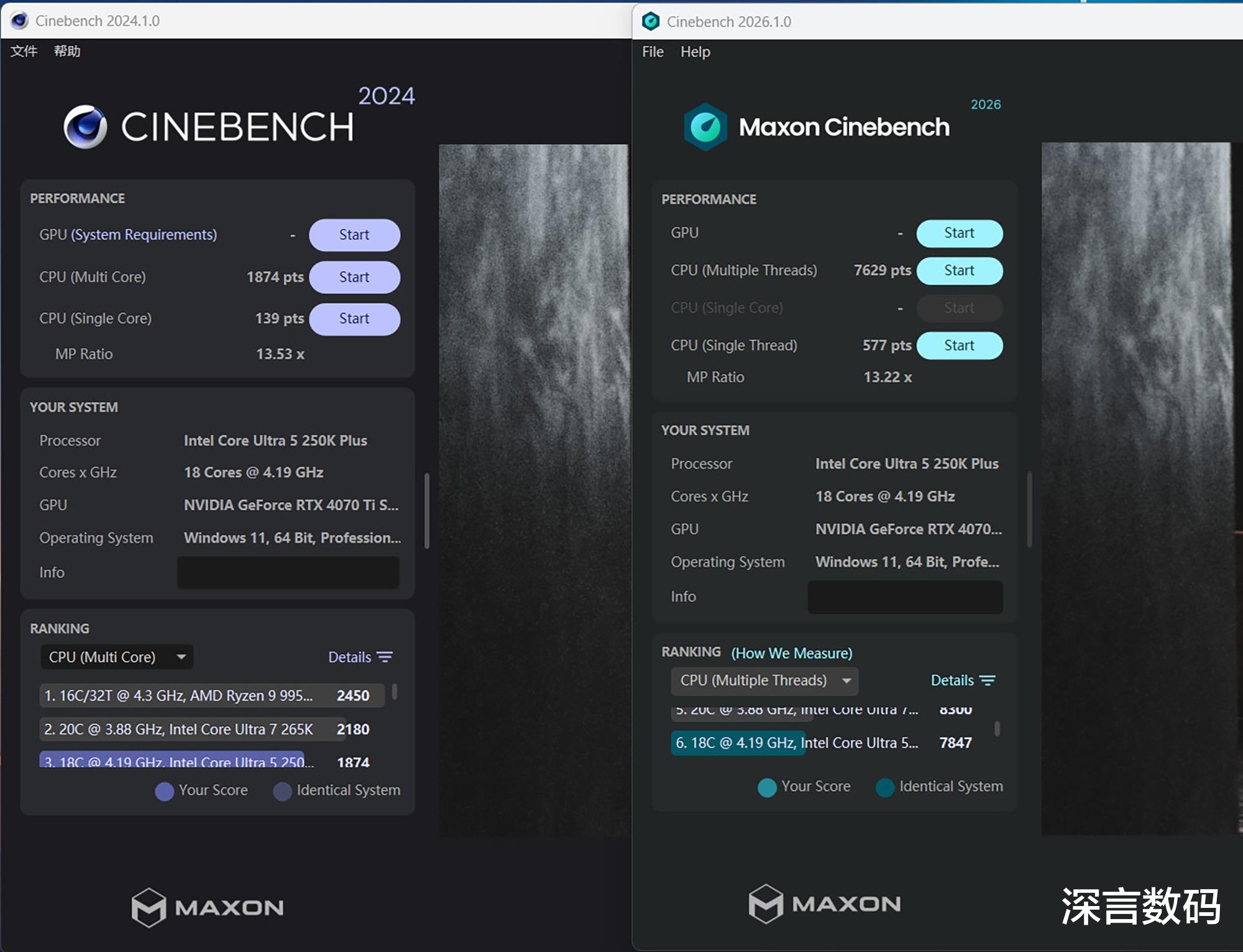Open the GPU System Requirements link
The height and width of the screenshot is (952, 1243).
click(144, 235)
